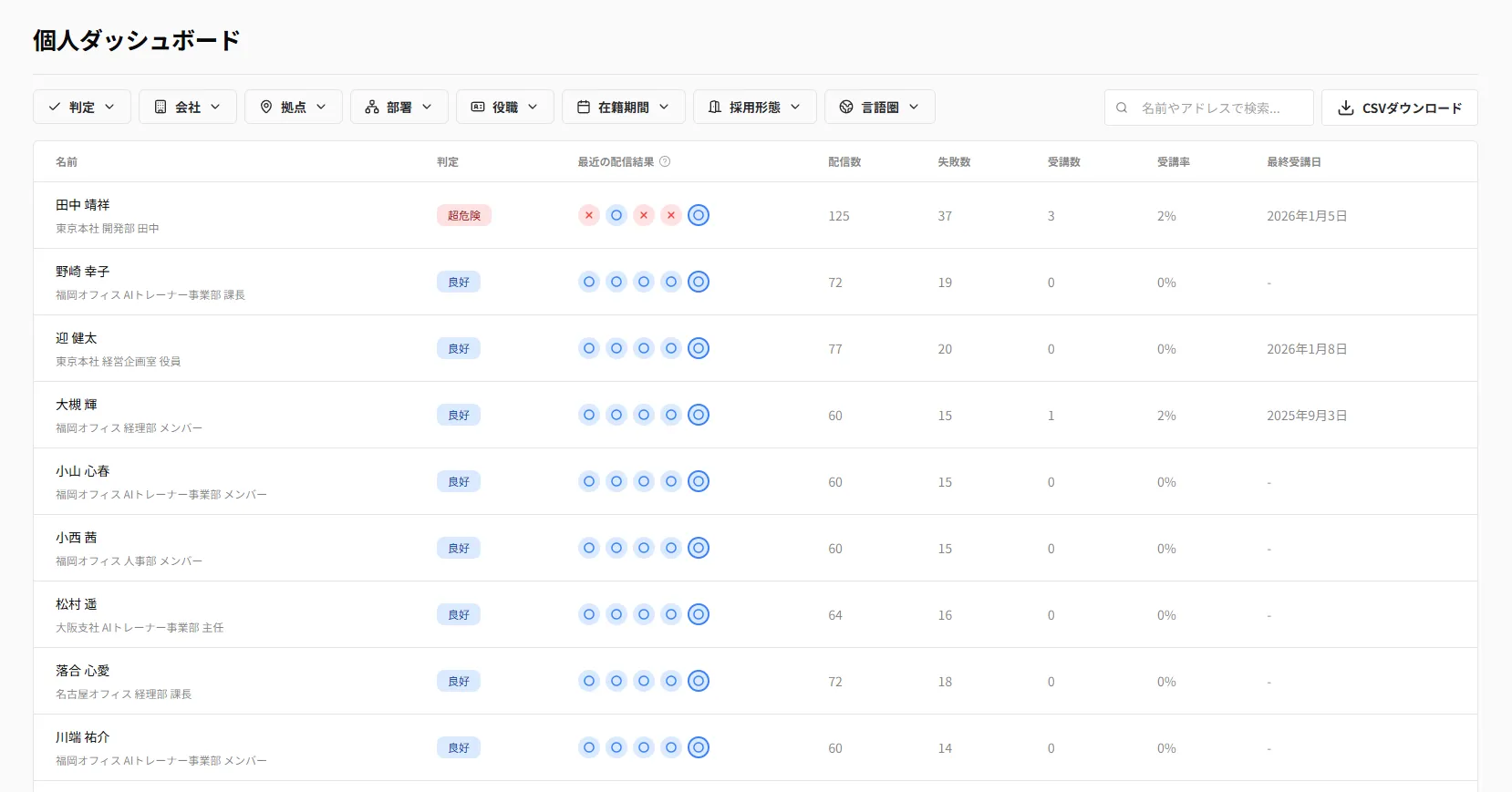
Task: Click the calendar icon on 在籍期間 filter
Action: (x=584, y=107)
